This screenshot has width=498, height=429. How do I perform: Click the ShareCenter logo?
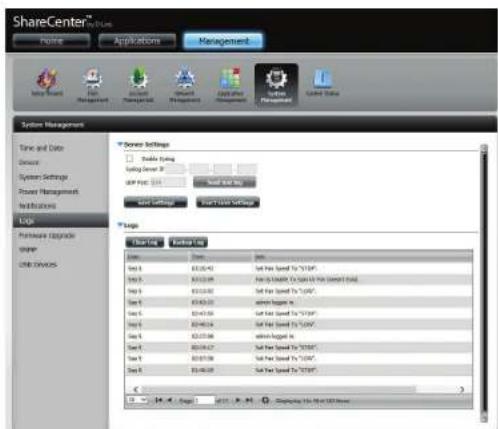tap(62, 22)
